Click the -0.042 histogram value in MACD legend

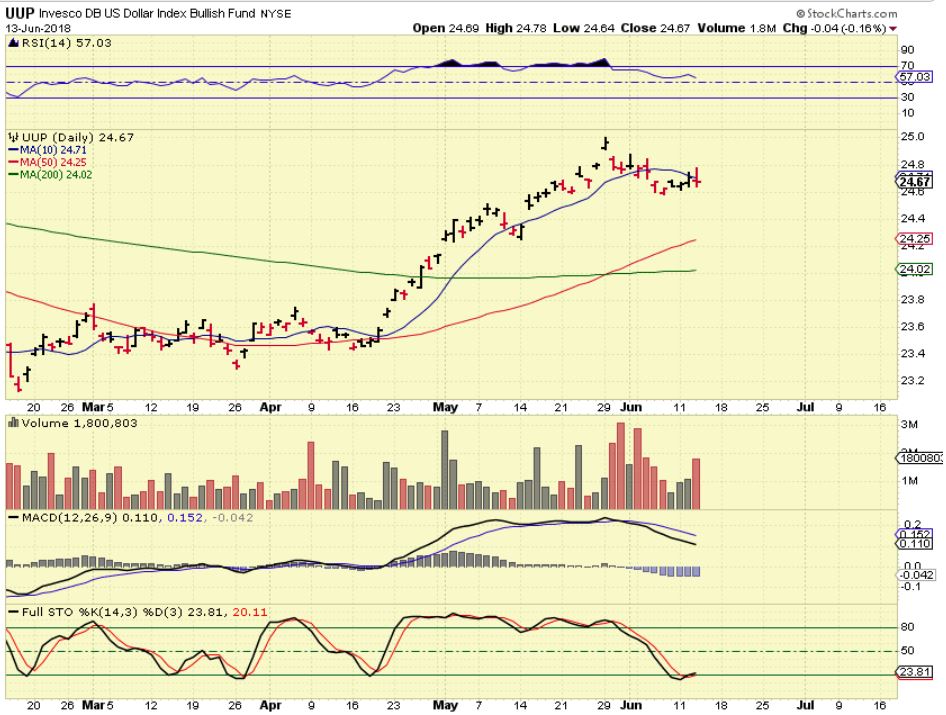(232, 518)
